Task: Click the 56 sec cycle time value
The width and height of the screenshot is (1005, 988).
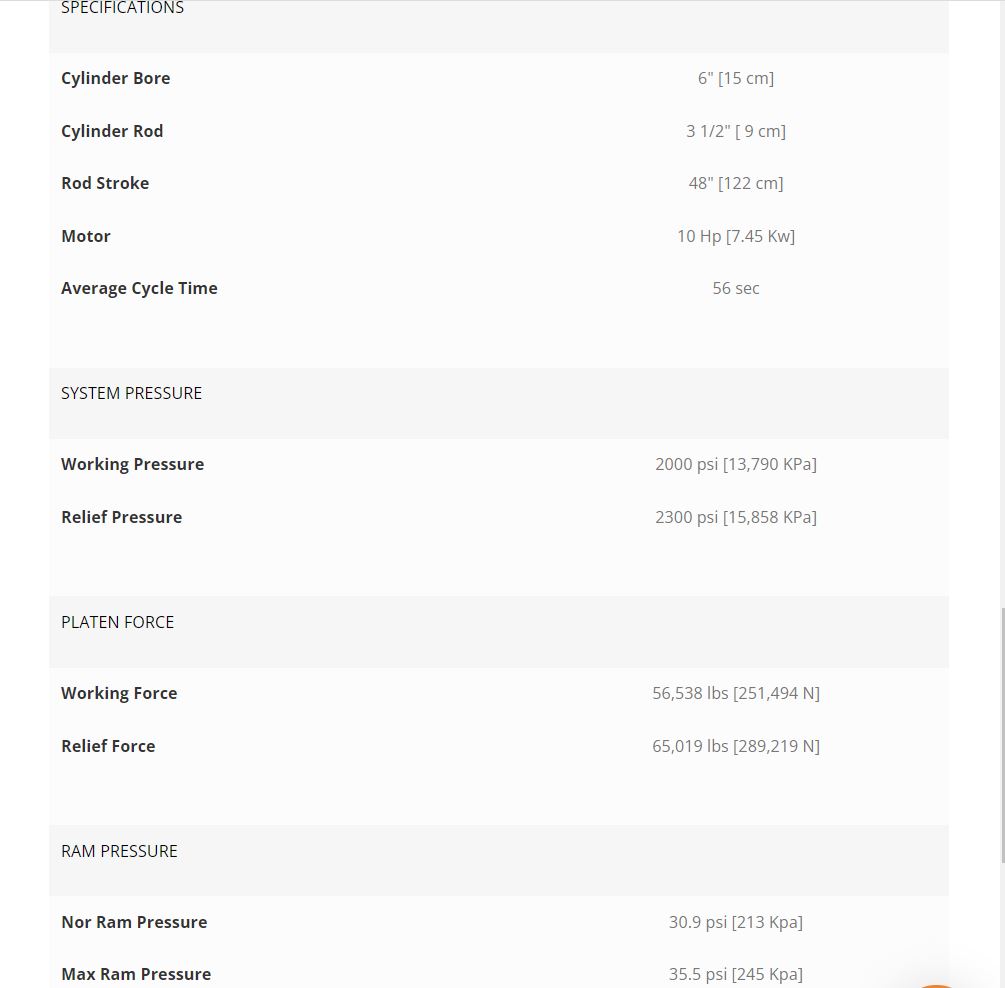Action: coord(736,288)
